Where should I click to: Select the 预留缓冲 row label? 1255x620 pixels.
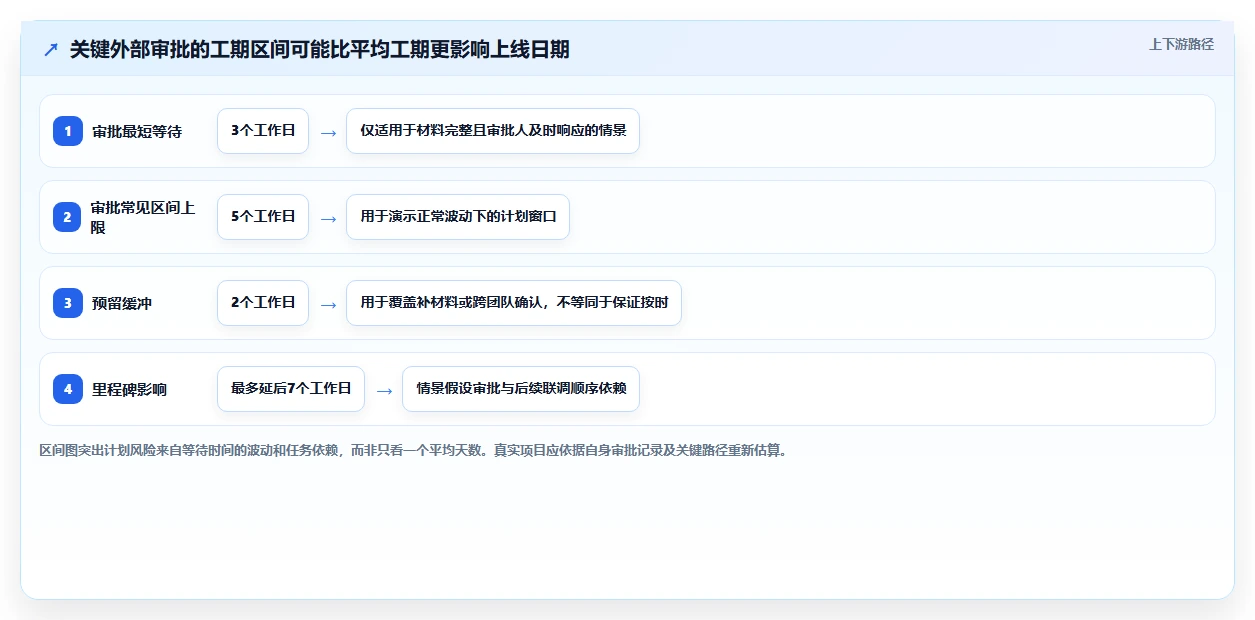click(x=122, y=303)
